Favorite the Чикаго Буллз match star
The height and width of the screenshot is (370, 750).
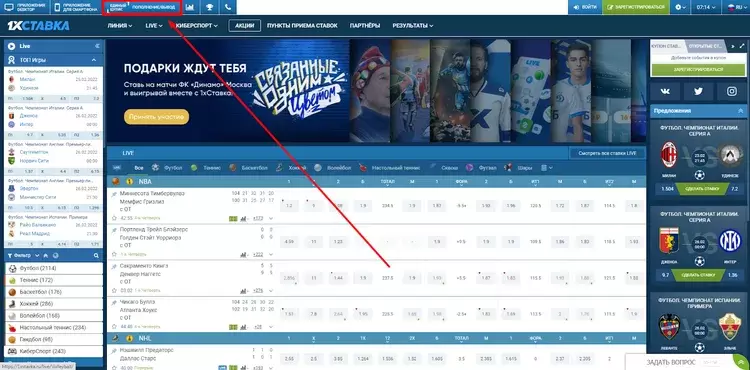coord(114,326)
